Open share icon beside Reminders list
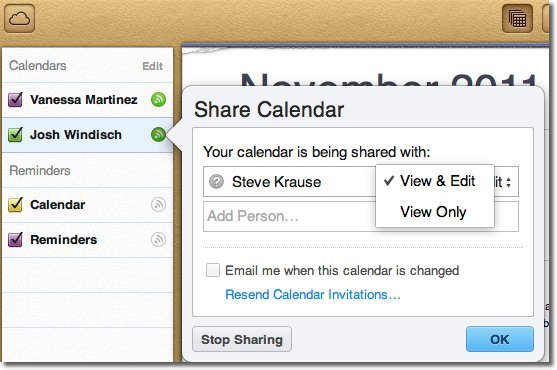 tap(158, 239)
